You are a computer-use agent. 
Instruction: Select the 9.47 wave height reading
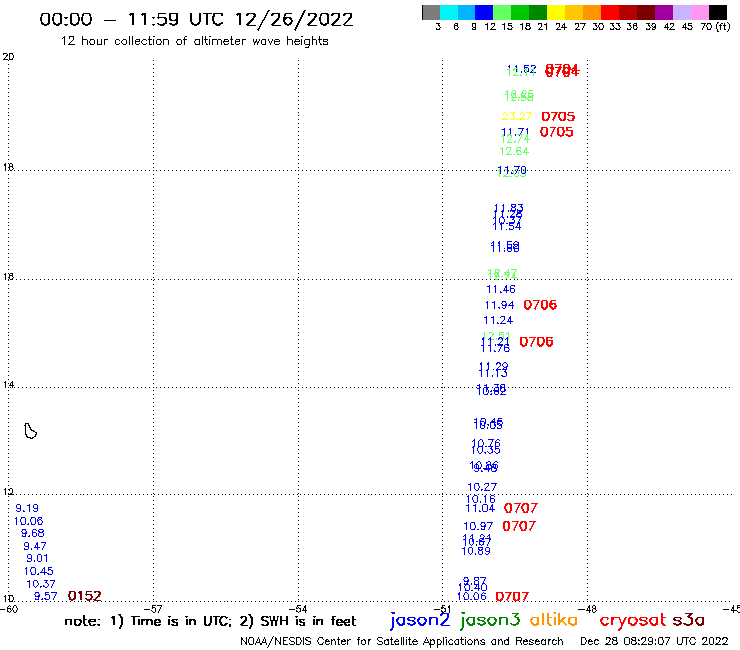coord(35,546)
